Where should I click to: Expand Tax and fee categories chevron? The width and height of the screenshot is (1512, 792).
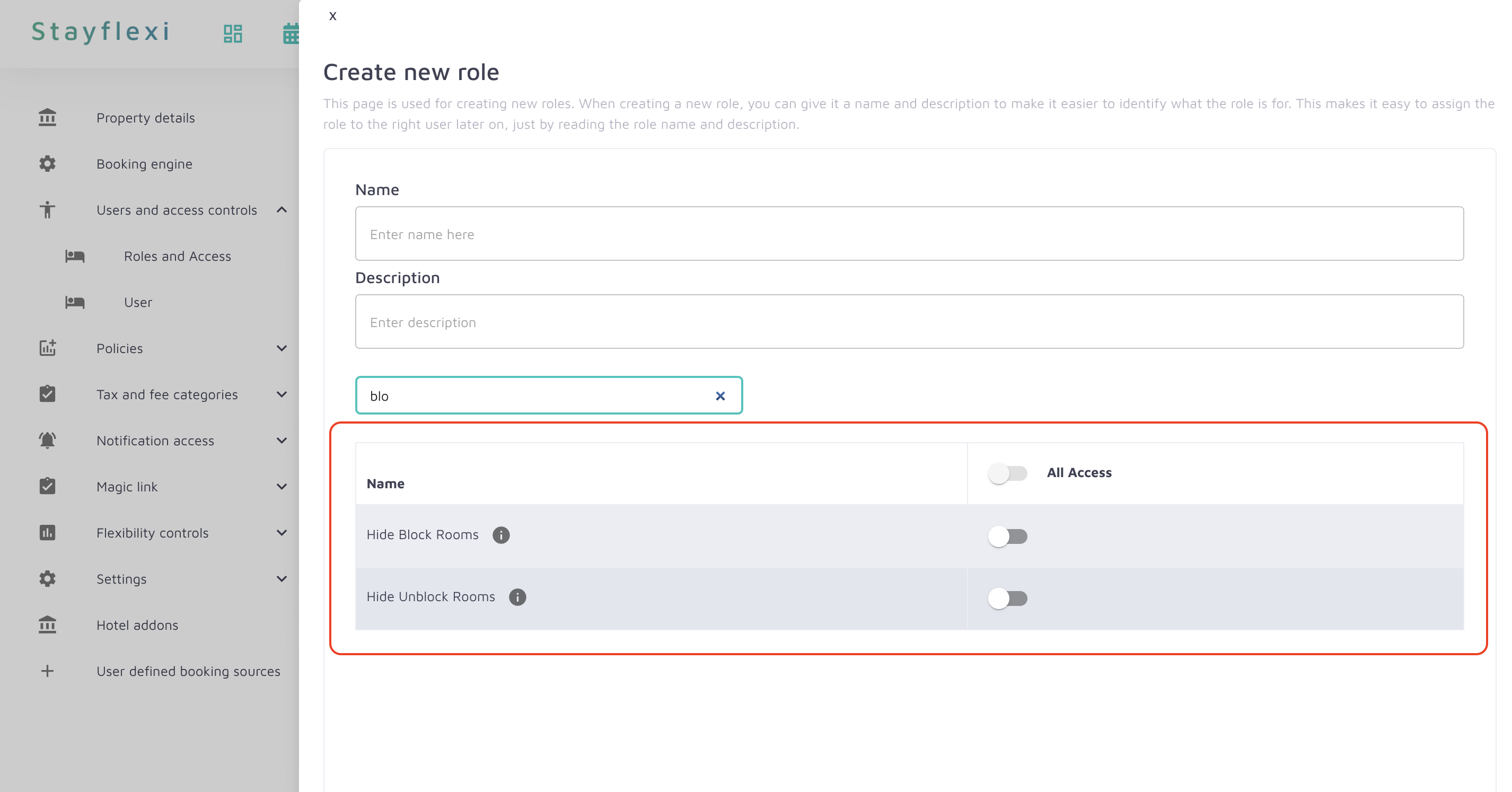point(282,394)
